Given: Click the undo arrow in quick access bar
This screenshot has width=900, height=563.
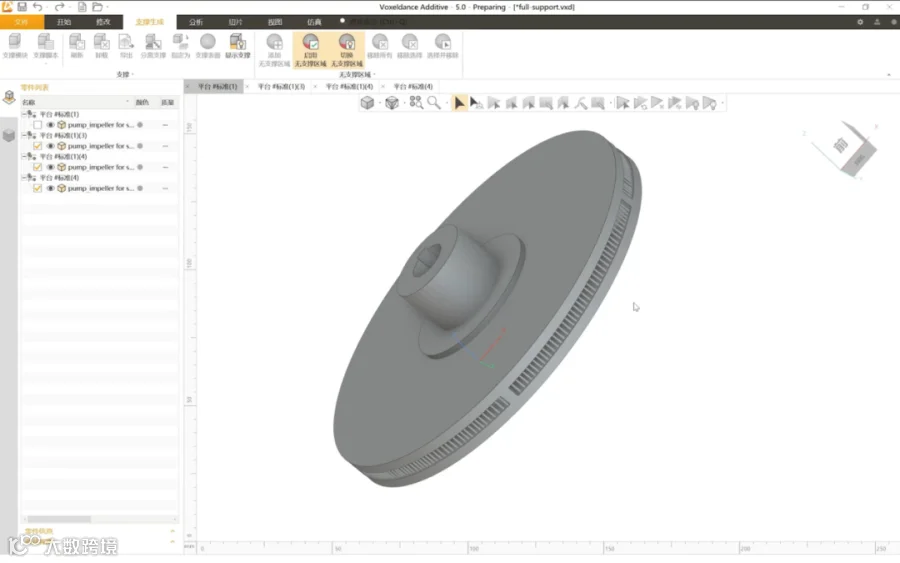Looking at the screenshot, I should click(38, 7).
